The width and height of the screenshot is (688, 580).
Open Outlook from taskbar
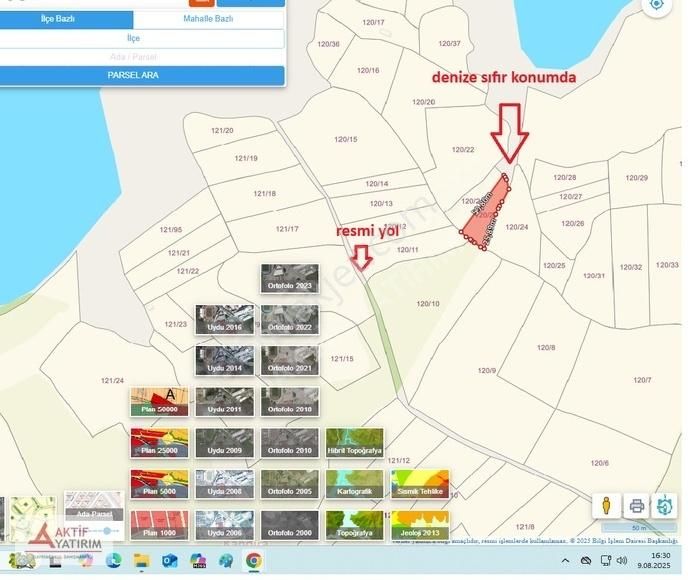point(169,560)
